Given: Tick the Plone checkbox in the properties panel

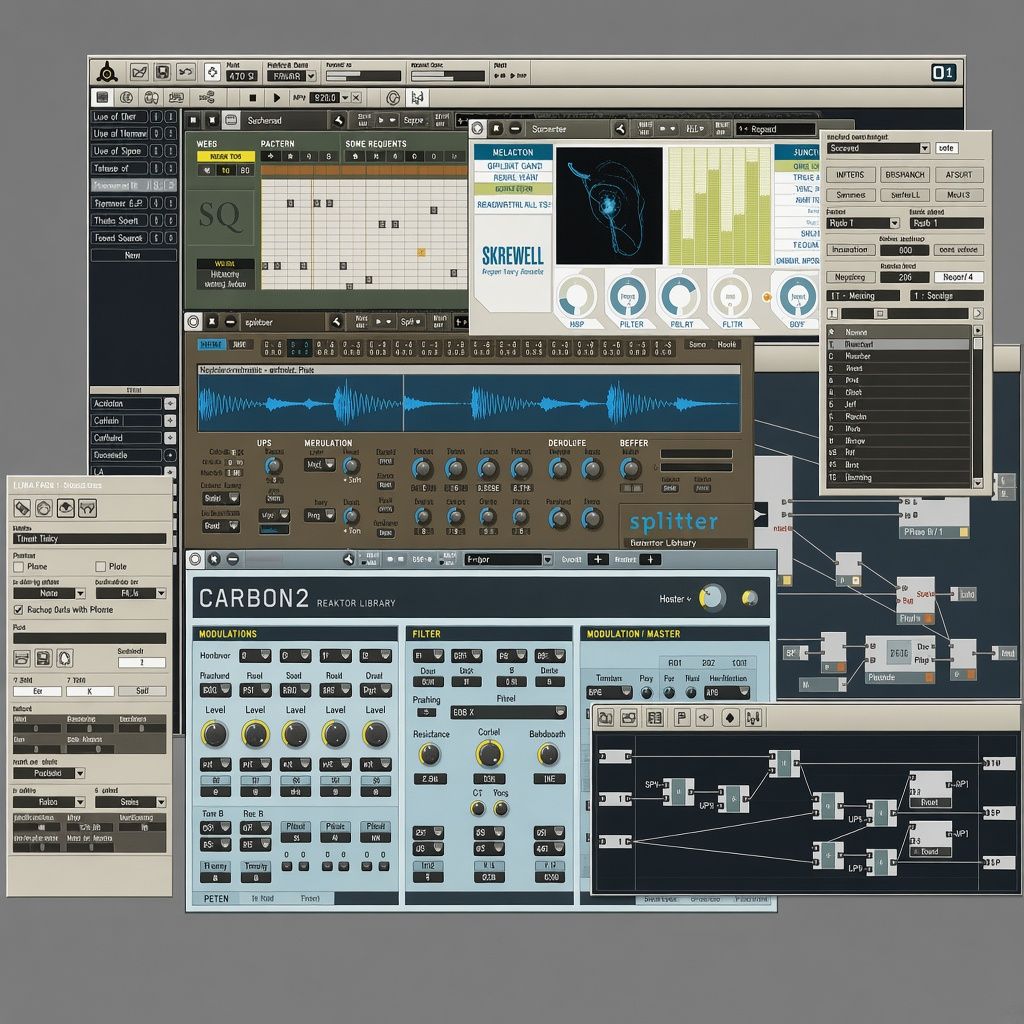Looking at the screenshot, I should (19, 566).
